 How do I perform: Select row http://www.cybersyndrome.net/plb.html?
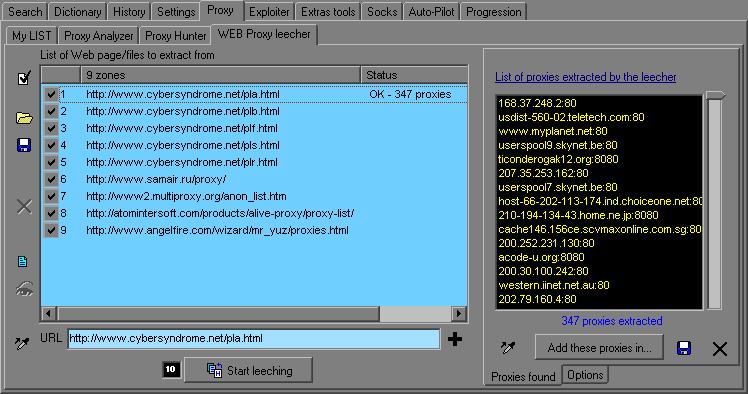point(254,111)
